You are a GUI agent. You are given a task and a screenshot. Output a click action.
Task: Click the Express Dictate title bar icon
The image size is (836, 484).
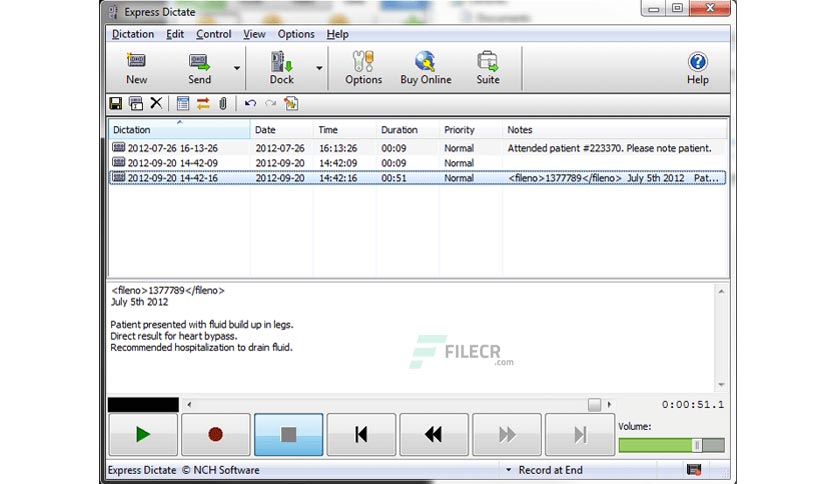113,12
